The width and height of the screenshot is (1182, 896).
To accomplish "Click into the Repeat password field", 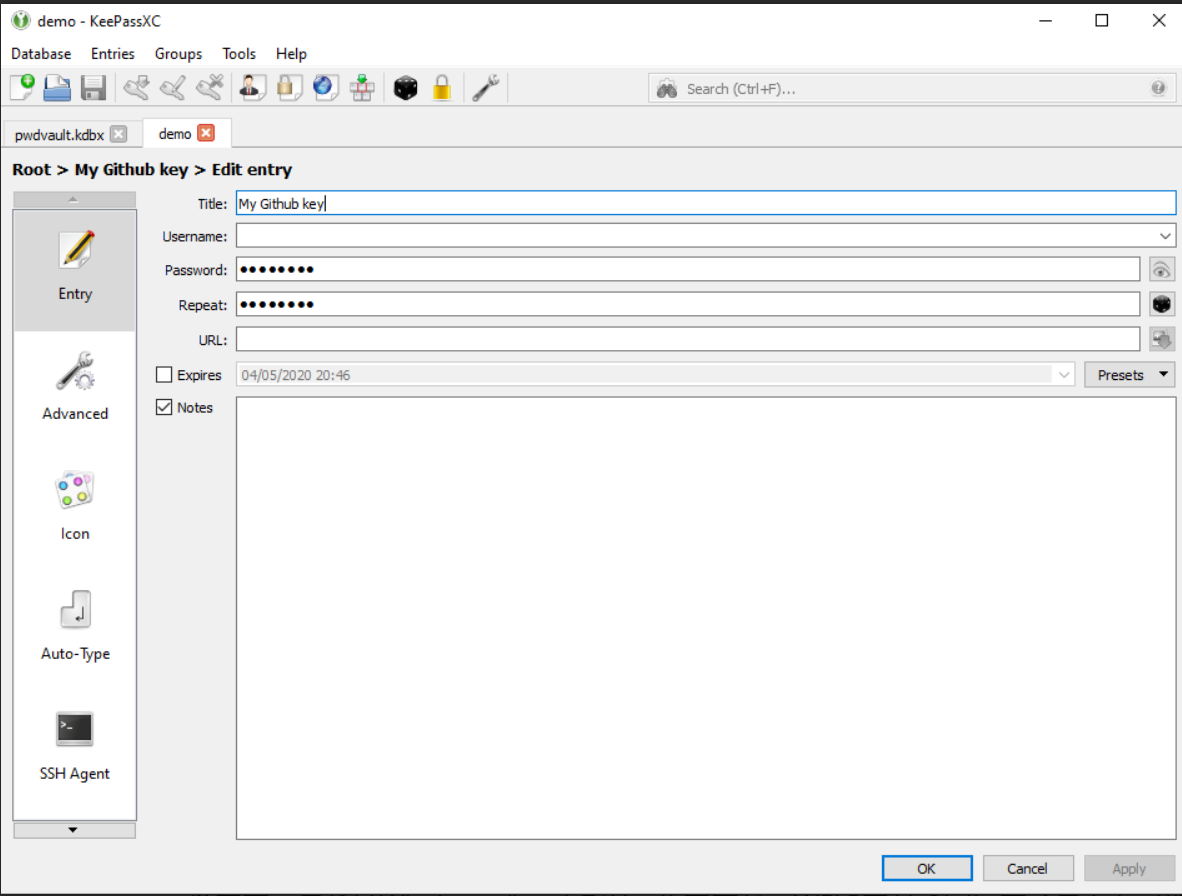I will tap(687, 304).
